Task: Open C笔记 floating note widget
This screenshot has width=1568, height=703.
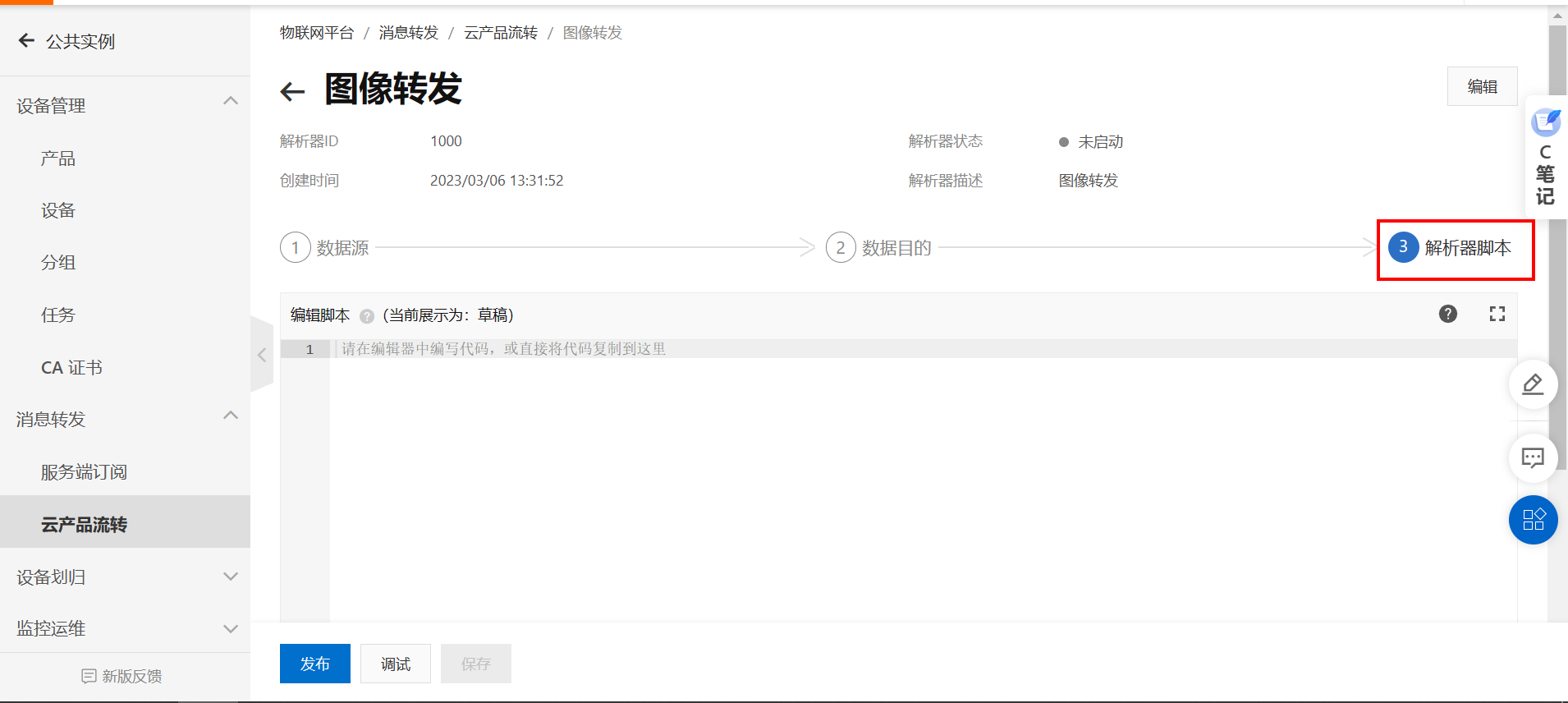Action: [x=1546, y=157]
